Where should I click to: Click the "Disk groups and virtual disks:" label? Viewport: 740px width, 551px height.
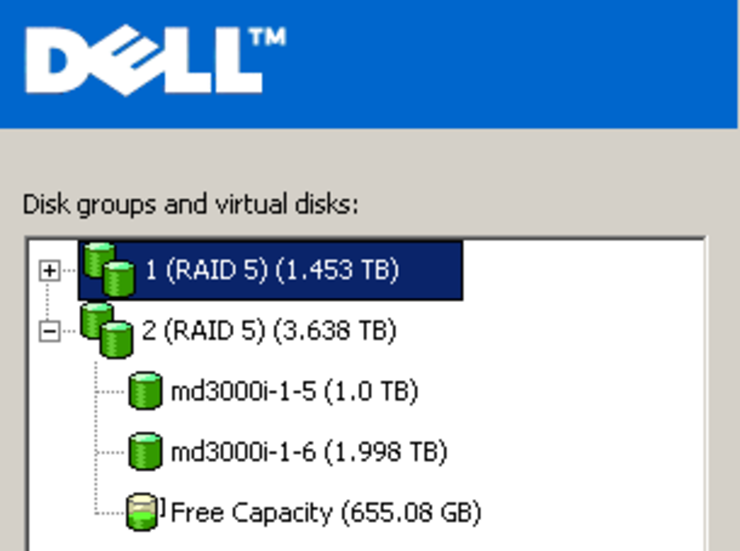click(x=191, y=205)
